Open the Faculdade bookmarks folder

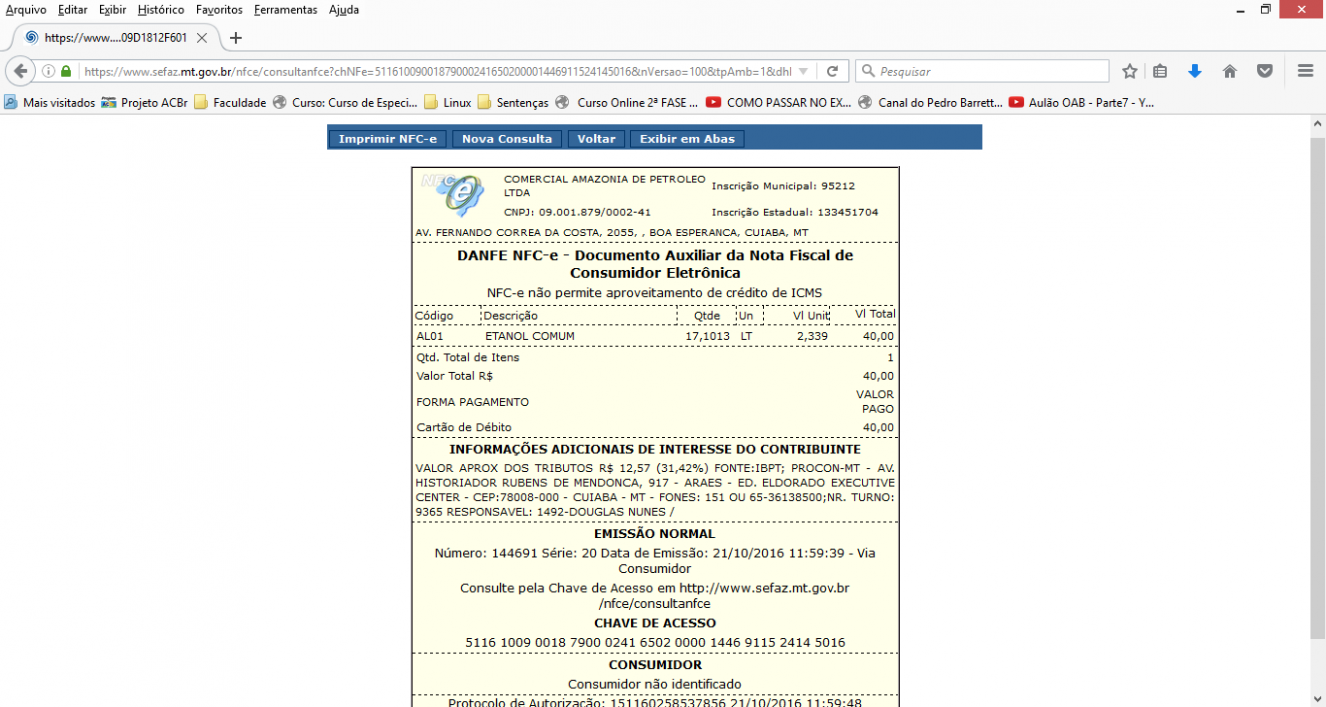click(x=230, y=102)
